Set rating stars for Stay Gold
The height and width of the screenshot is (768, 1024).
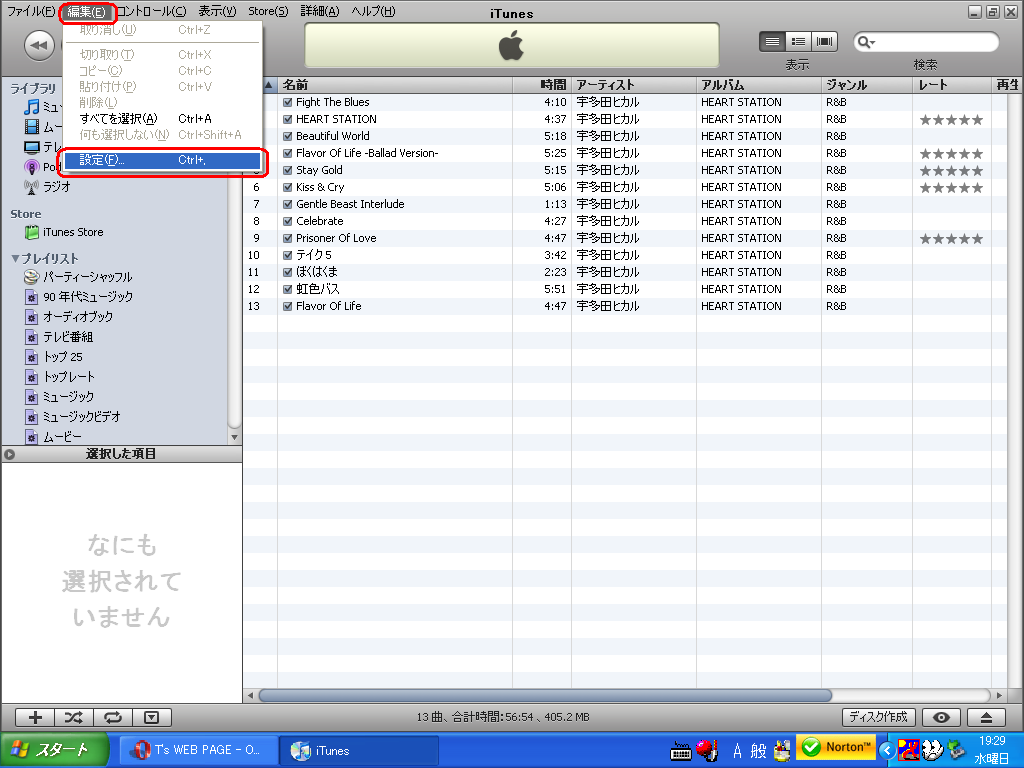pos(951,171)
